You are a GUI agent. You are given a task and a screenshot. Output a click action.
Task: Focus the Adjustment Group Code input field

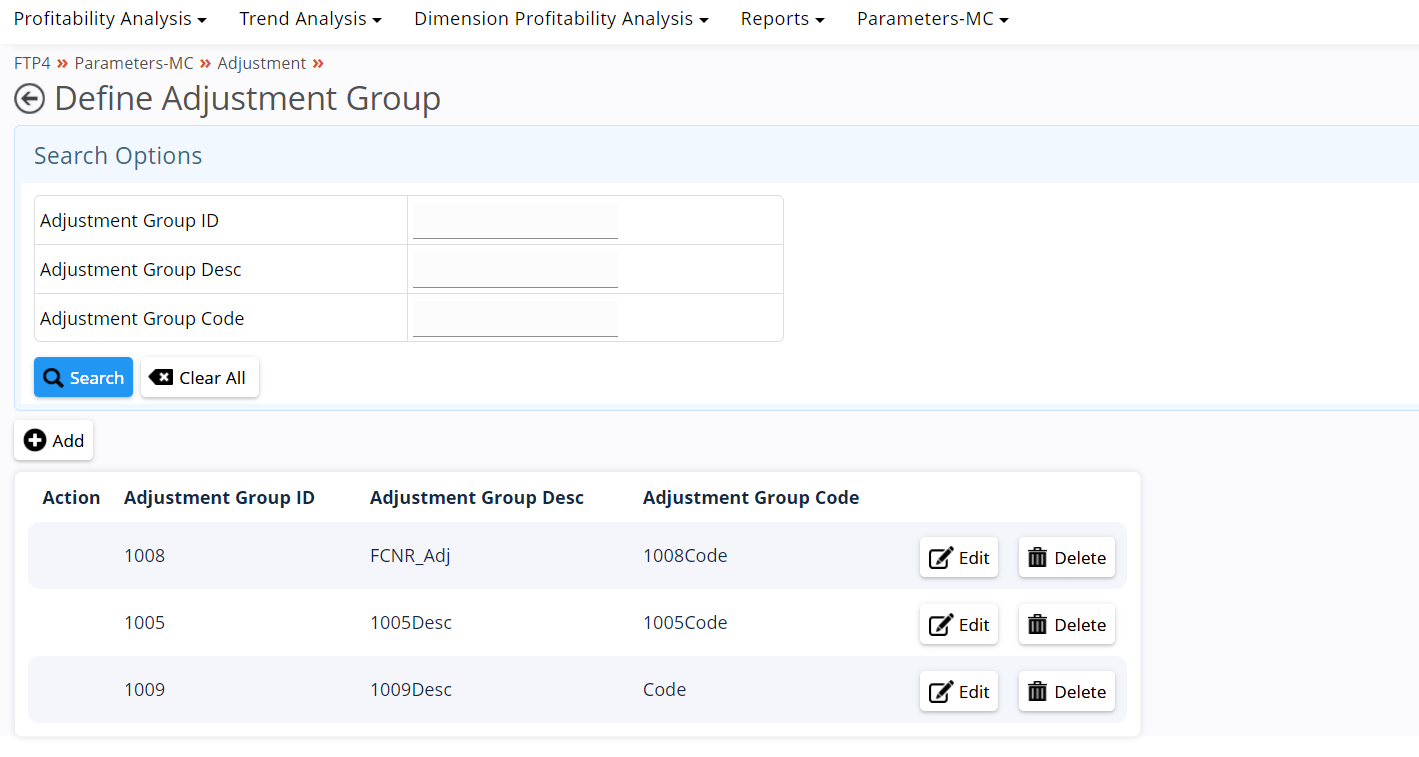[515, 319]
